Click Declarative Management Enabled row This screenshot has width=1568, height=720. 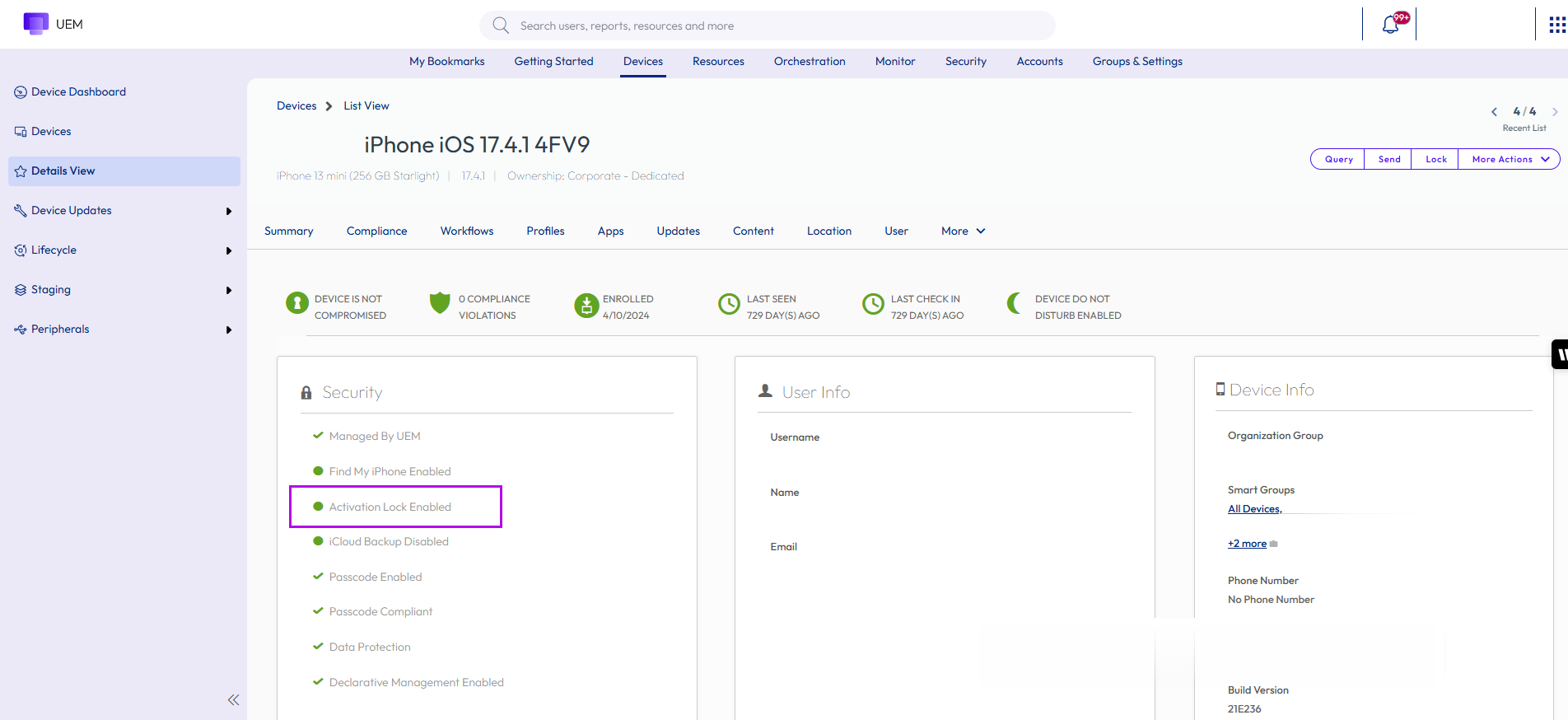408,683
